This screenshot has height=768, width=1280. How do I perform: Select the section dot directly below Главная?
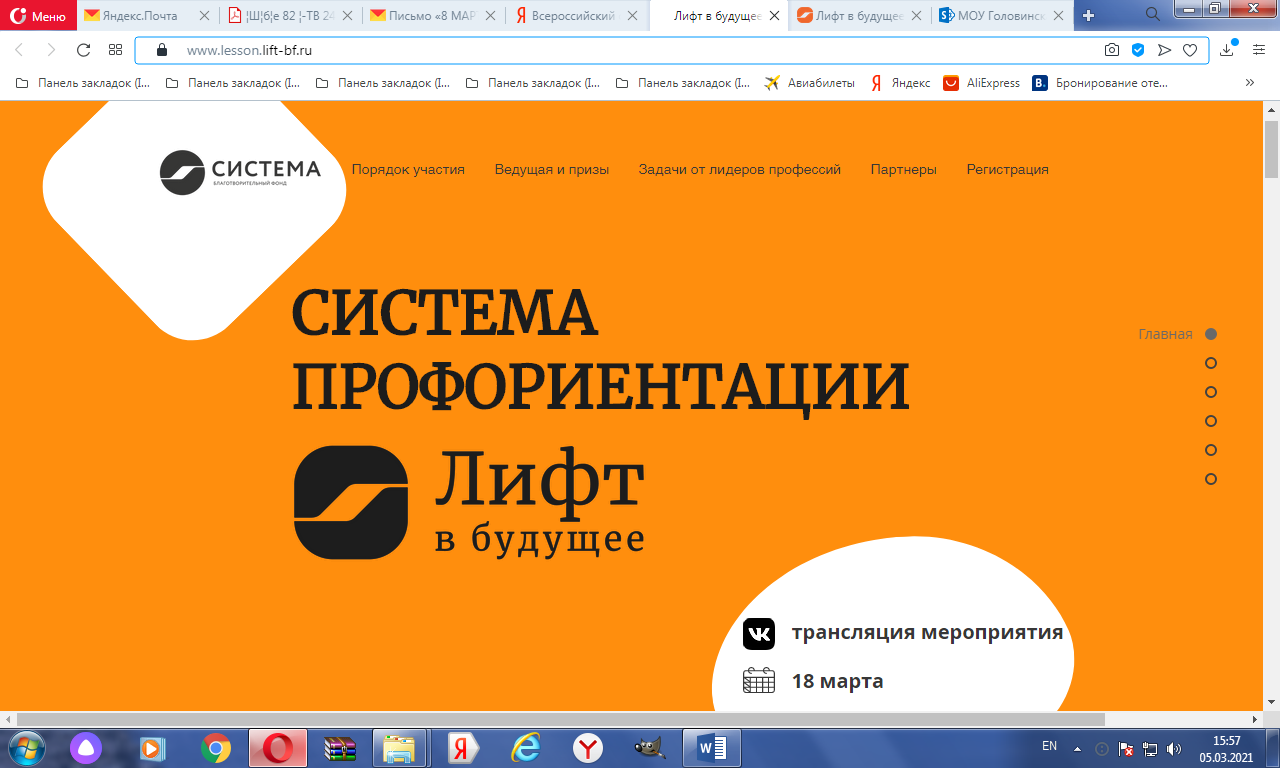1211,363
